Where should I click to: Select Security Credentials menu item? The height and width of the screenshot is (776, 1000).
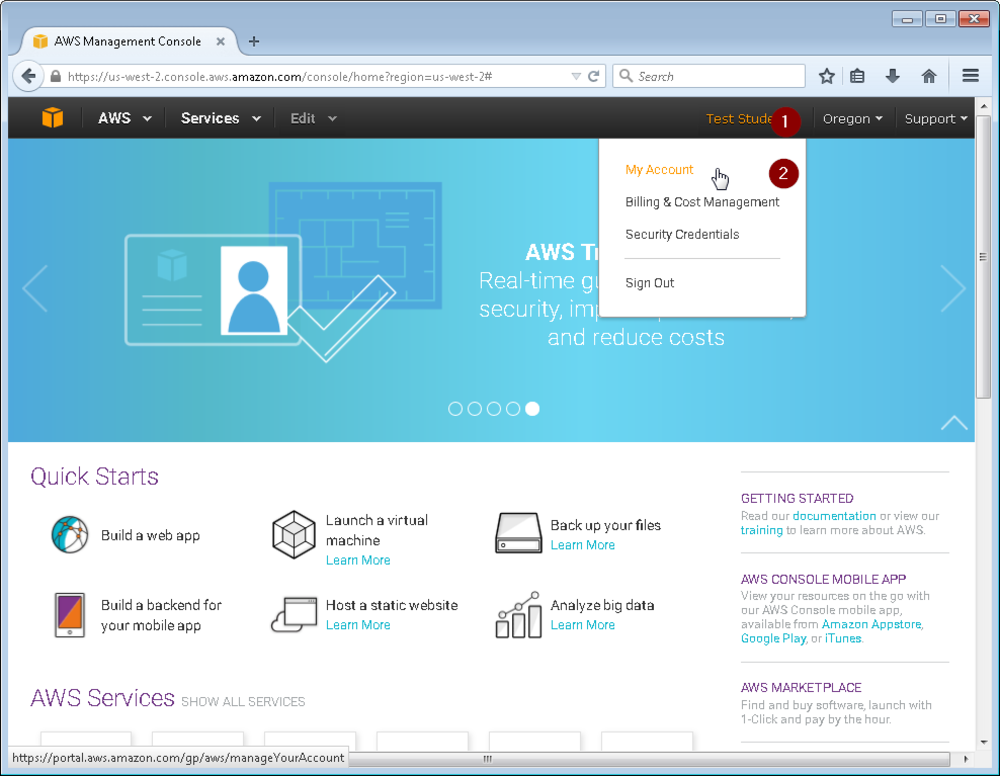[x=682, y=235]
